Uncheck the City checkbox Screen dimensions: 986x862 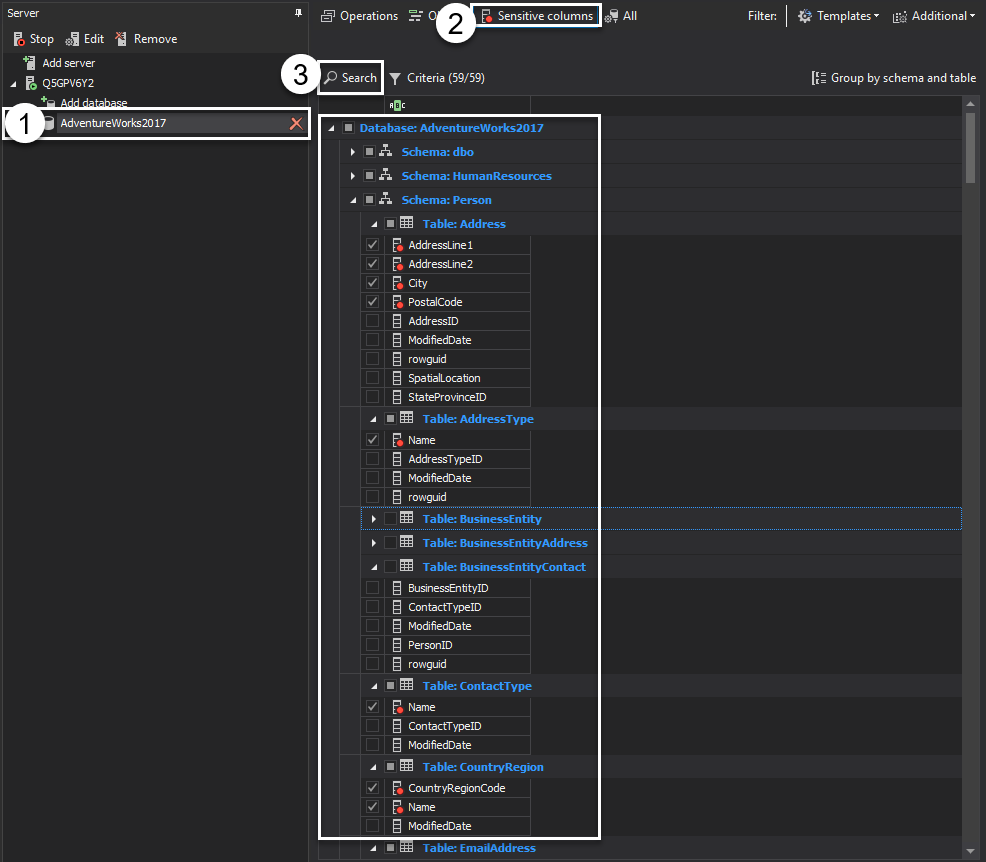click(372, 283)
